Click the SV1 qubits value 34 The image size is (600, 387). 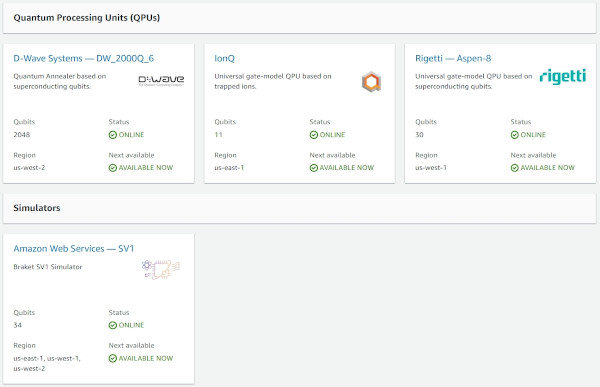coord(18,325)
